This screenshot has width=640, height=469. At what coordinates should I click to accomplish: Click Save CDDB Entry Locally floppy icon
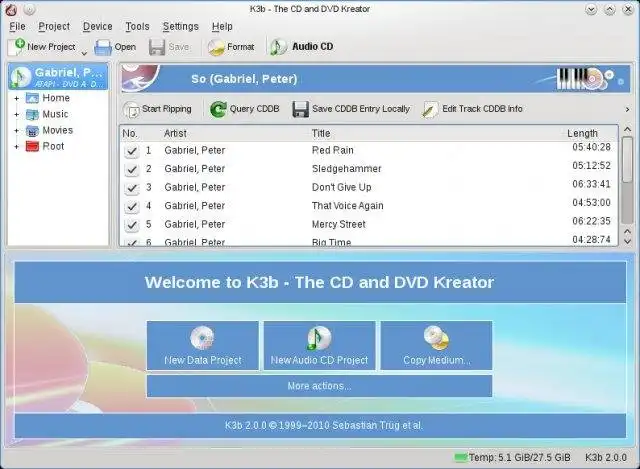(x=300, y=109)
